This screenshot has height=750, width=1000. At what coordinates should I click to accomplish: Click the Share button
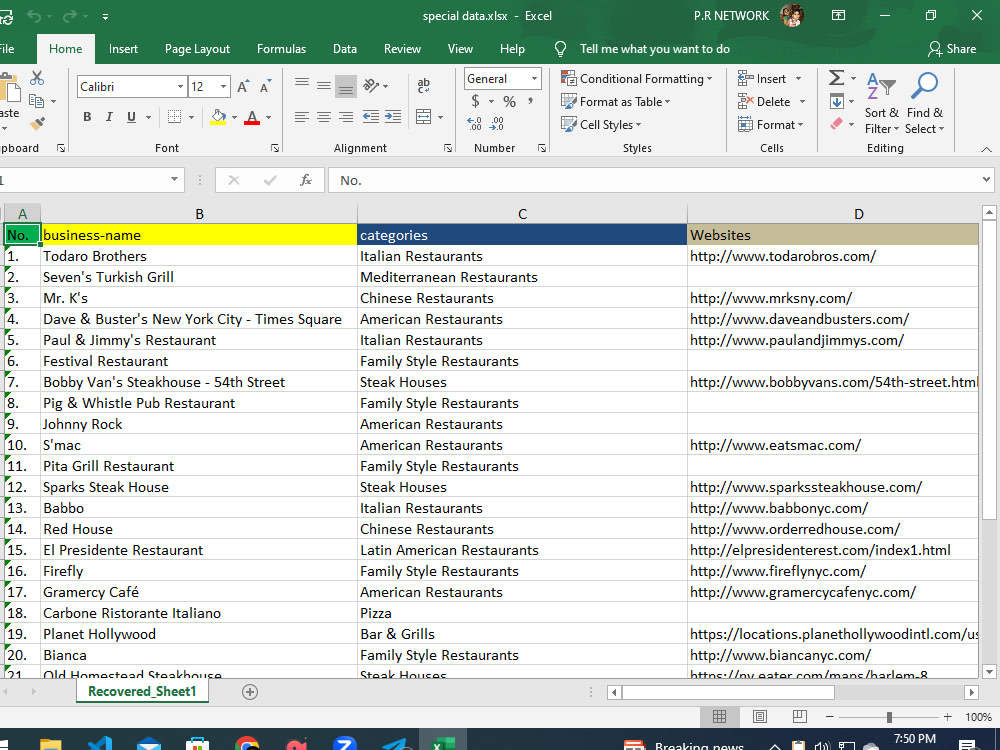click(952, 49)
